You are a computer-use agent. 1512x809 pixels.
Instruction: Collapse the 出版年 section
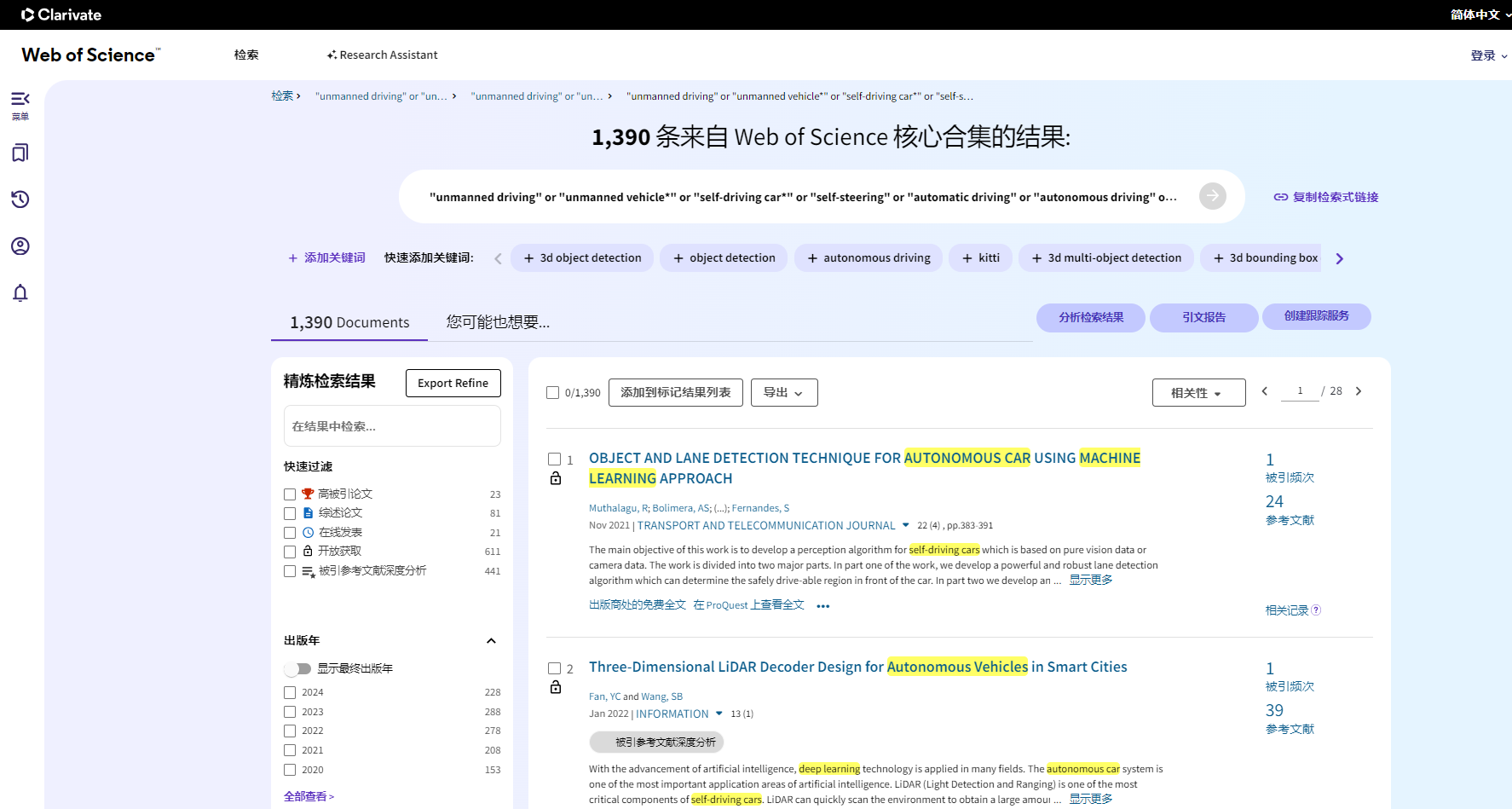[x=491, y=640]
